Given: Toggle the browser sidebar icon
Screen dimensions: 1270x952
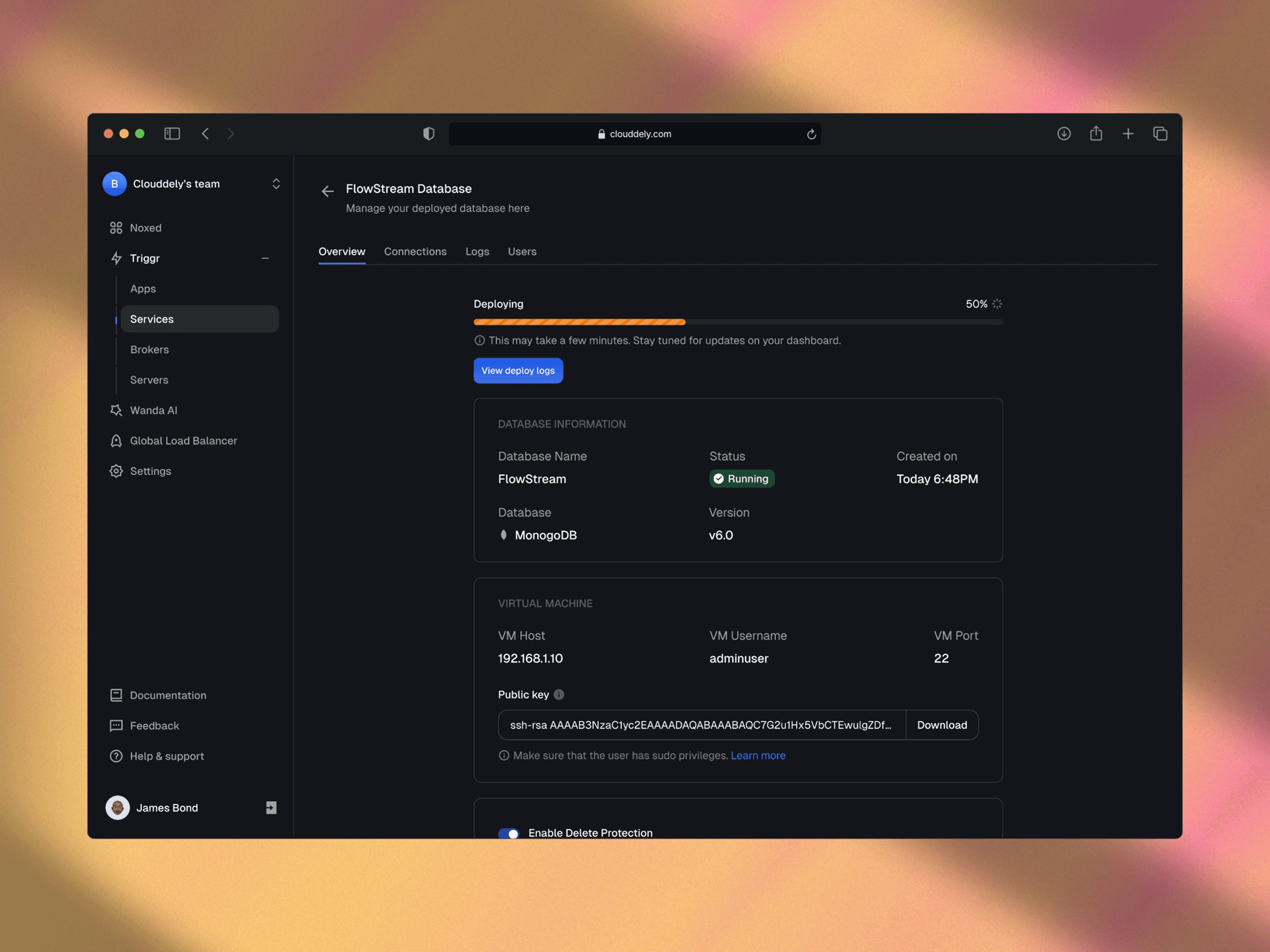Looking at the screenshot, I should 172,134.
